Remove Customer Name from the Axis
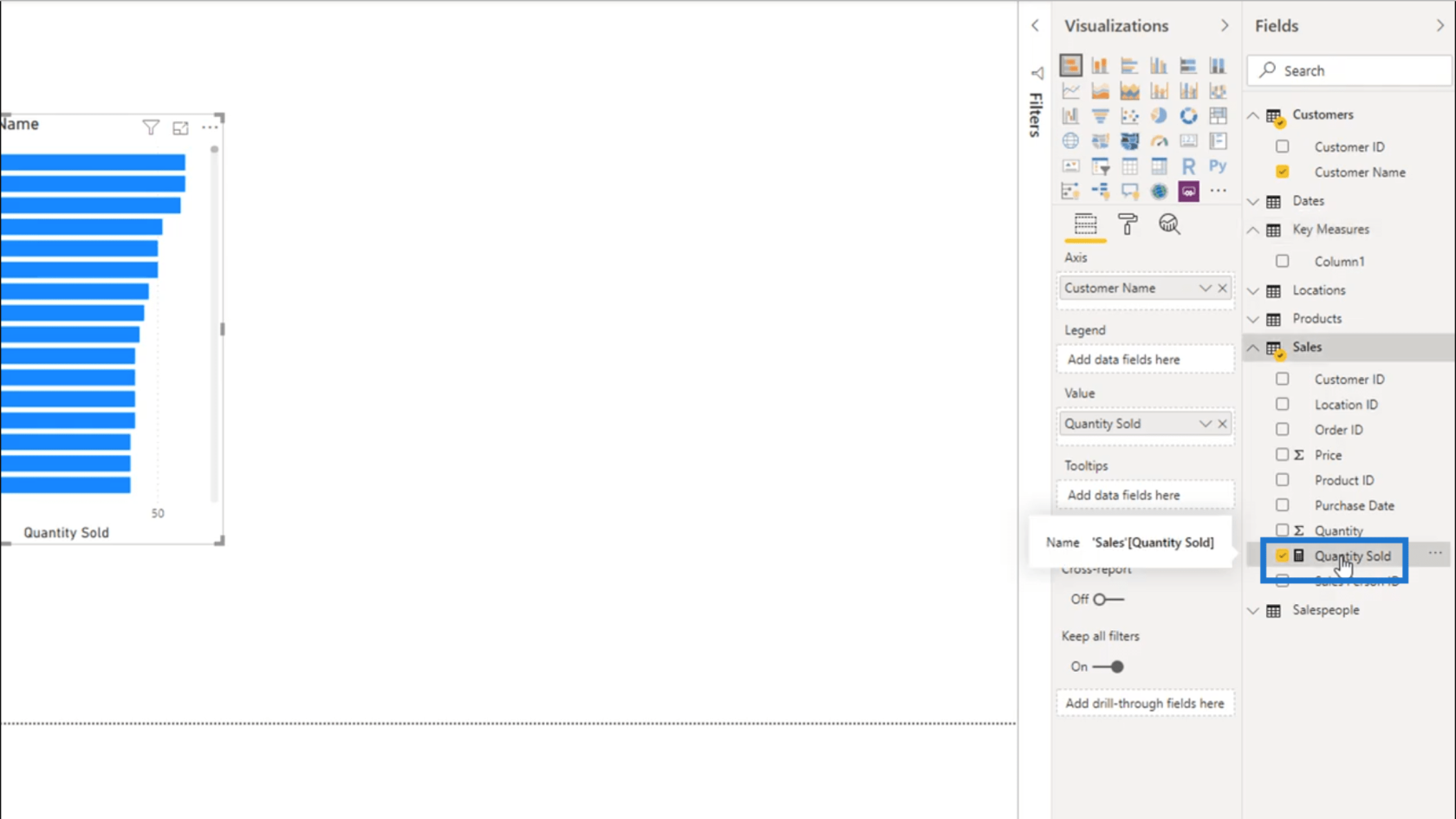1456x819 pixels. (1222, 288)
